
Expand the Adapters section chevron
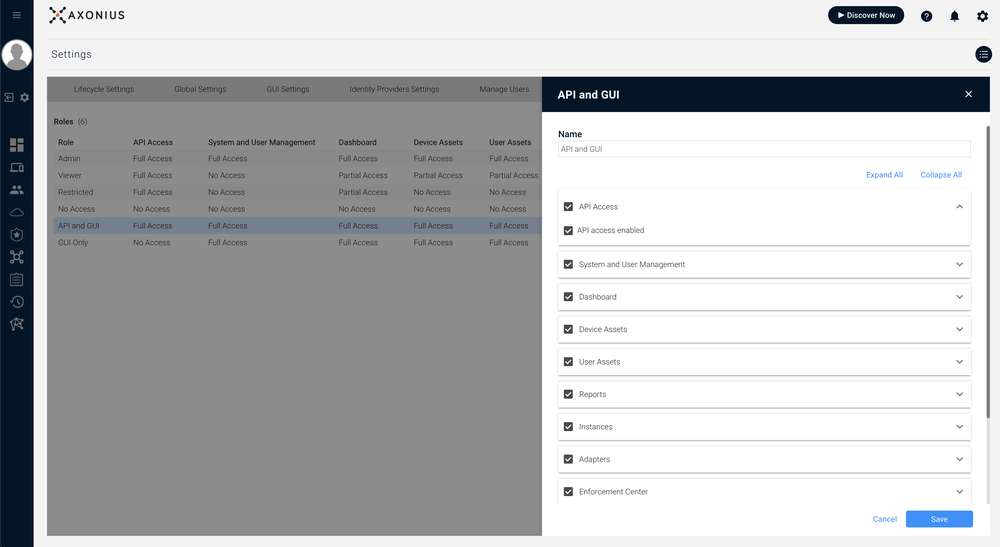pos(959,459)
